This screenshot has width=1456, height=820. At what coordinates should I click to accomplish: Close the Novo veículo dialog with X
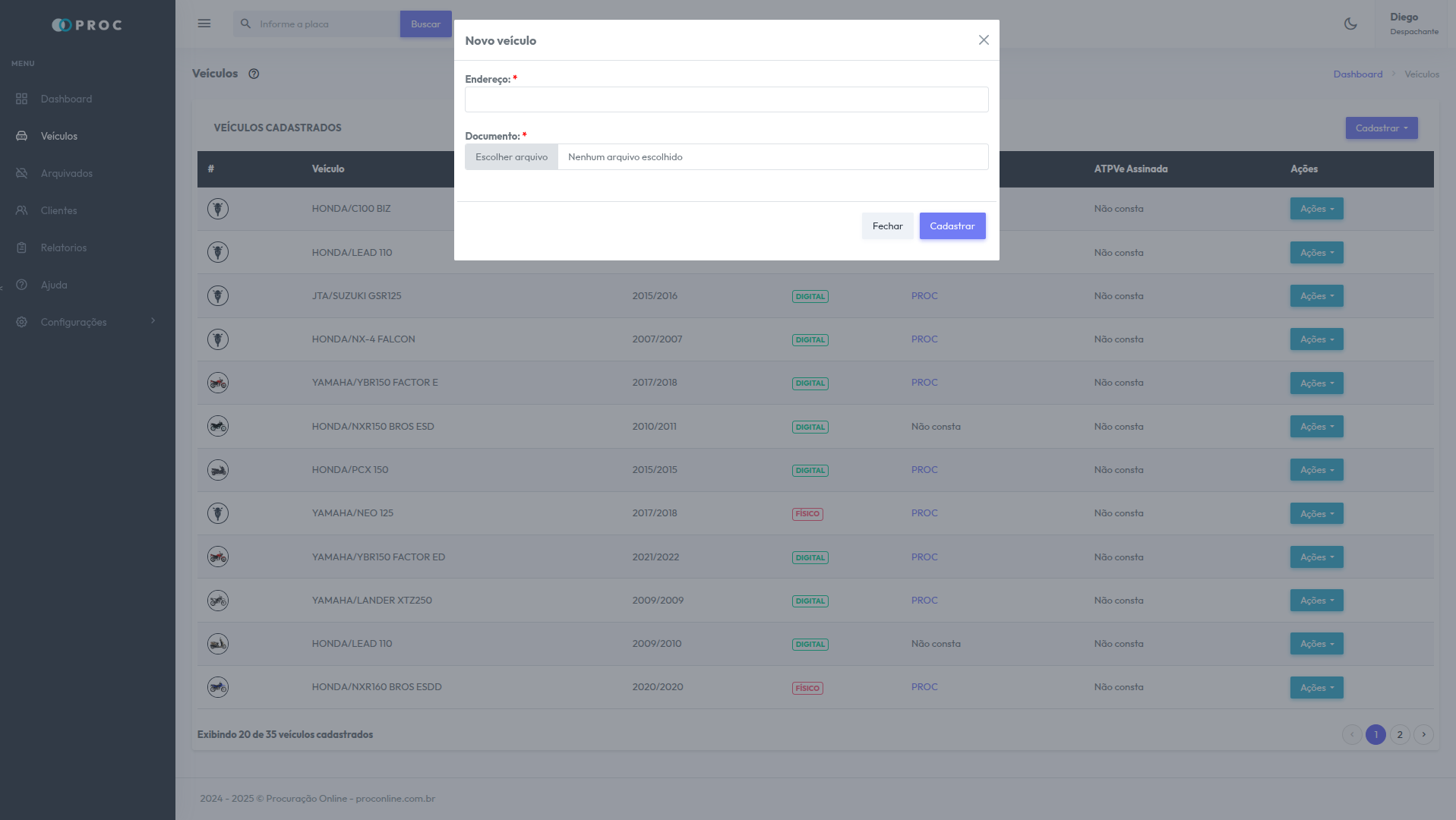[984, 40]
